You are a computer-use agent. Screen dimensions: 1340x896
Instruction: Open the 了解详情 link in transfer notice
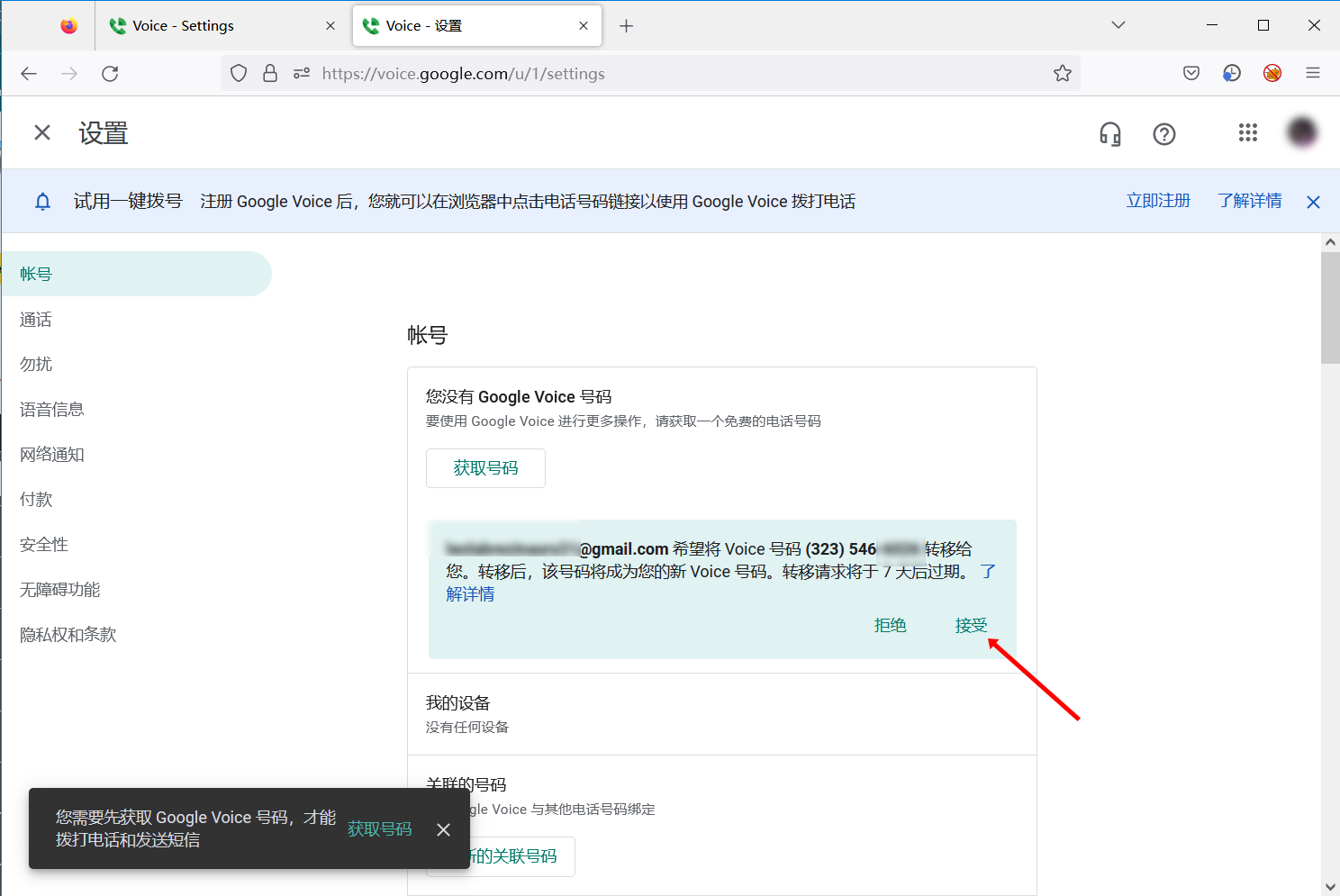tap(470, 594)
